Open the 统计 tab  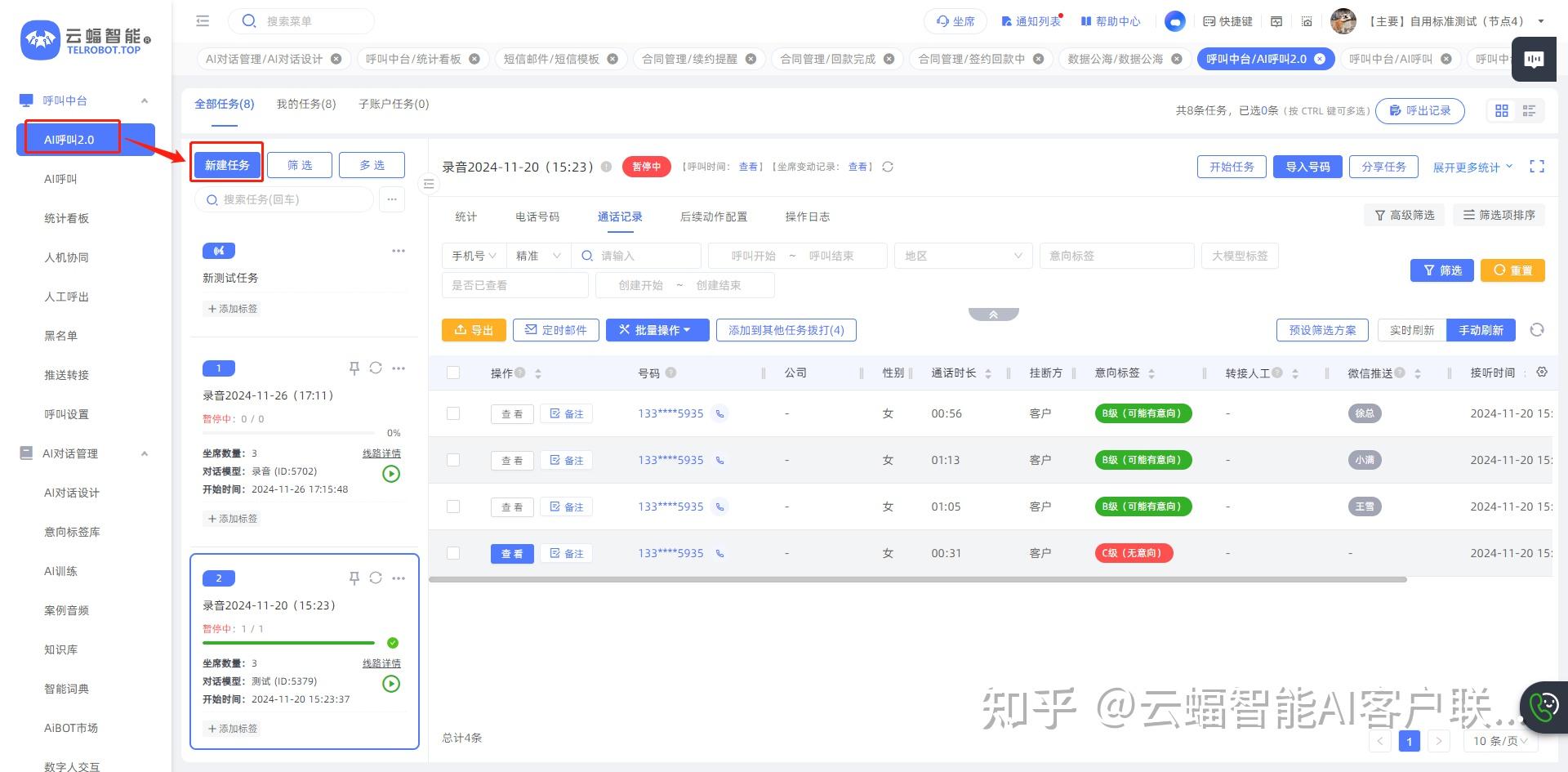click(465, 216)
